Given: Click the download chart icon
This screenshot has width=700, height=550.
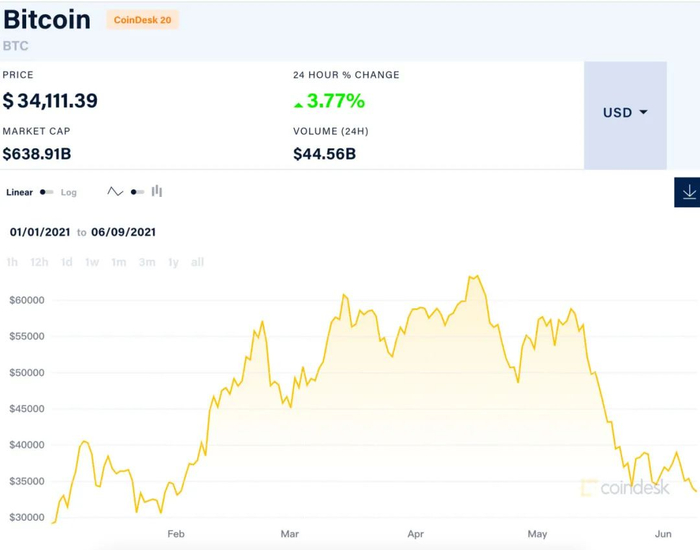Looking at the screenshot, I should pos(688,192).
